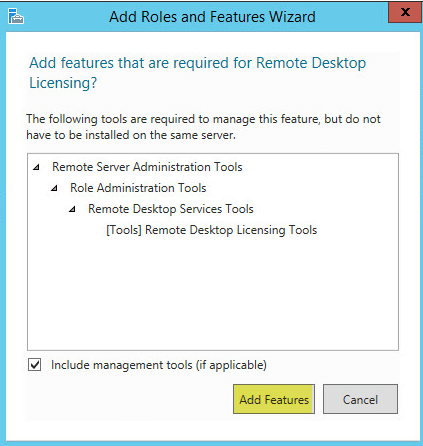Collapse the Role Administration Tools triangle
Screen dimensions: 423x446
click(54, 188)
